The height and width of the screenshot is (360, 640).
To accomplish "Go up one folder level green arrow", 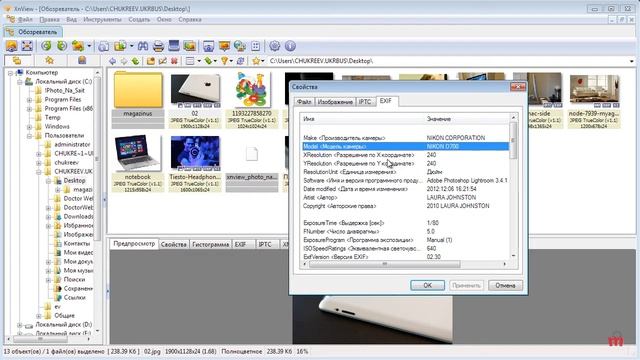I will 135,61.
